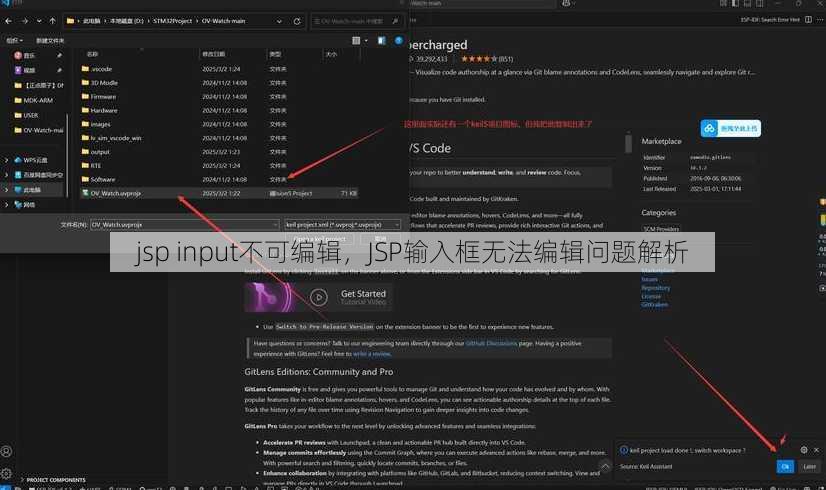
Task: Open recent locations dropdown arrow
Action: tap(39, 21)
